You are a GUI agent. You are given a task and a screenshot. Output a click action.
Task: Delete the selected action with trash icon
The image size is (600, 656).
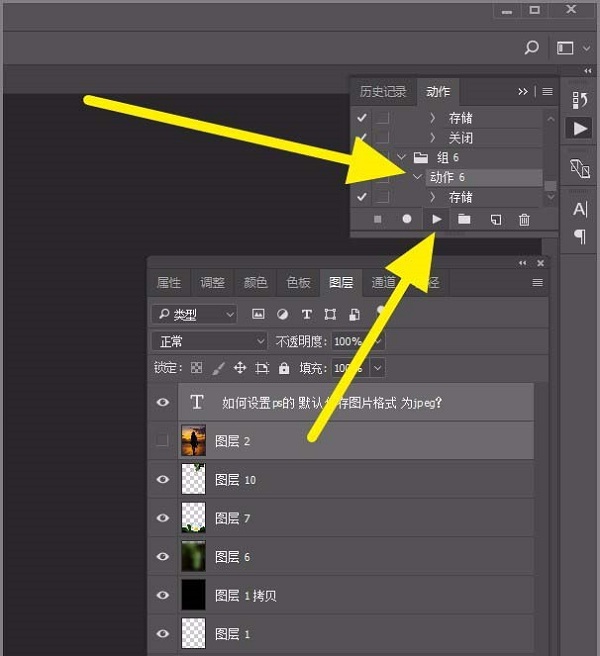(524, 220)
